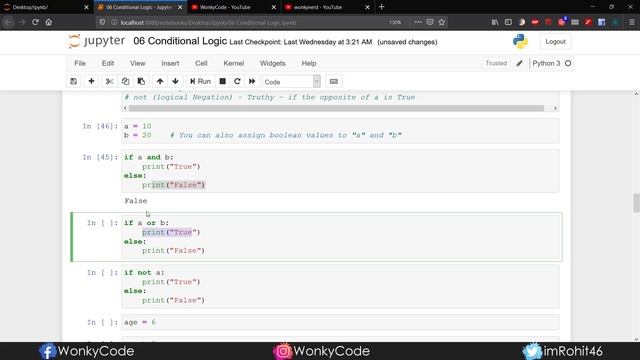The width and height of the screenshot is (640, 360).
Task: Restart kernel and run all cells icon
Action: (x=252, y=81)
